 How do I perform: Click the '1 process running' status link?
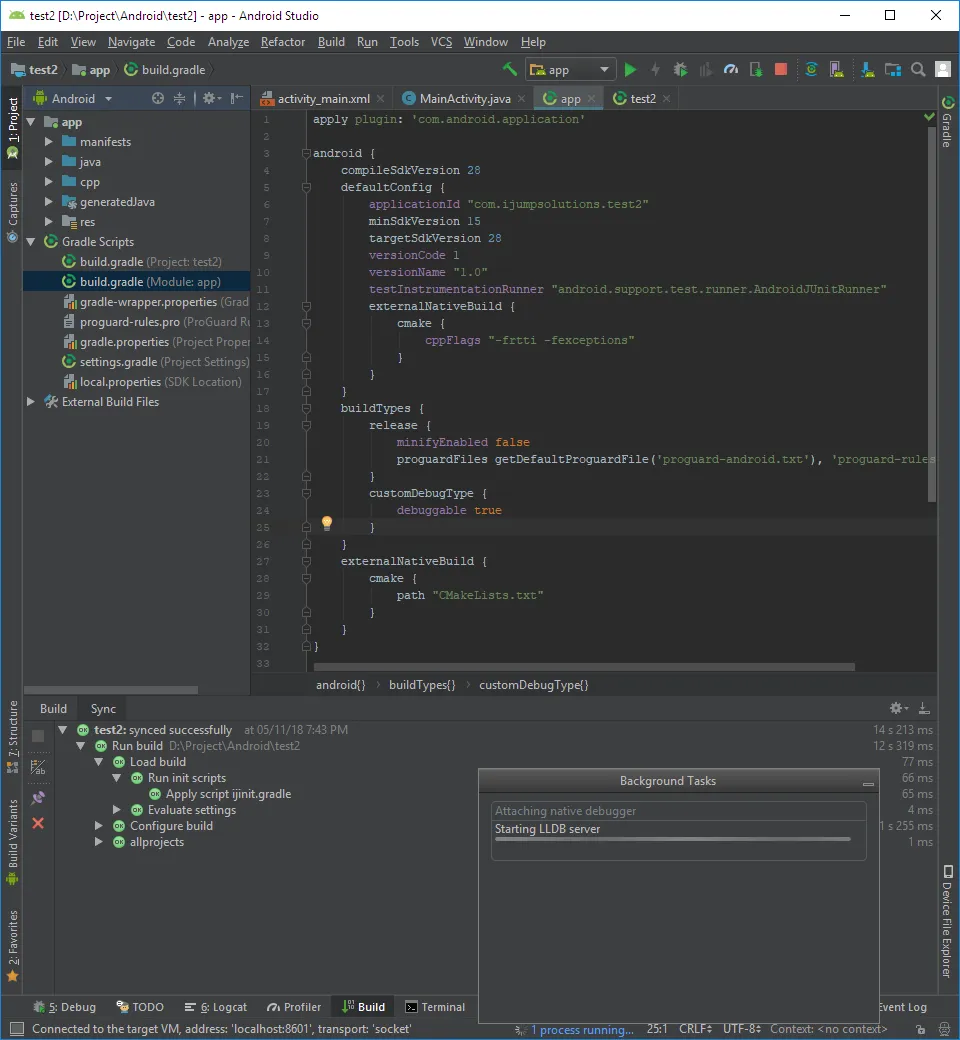click(x=581, y=1029)
